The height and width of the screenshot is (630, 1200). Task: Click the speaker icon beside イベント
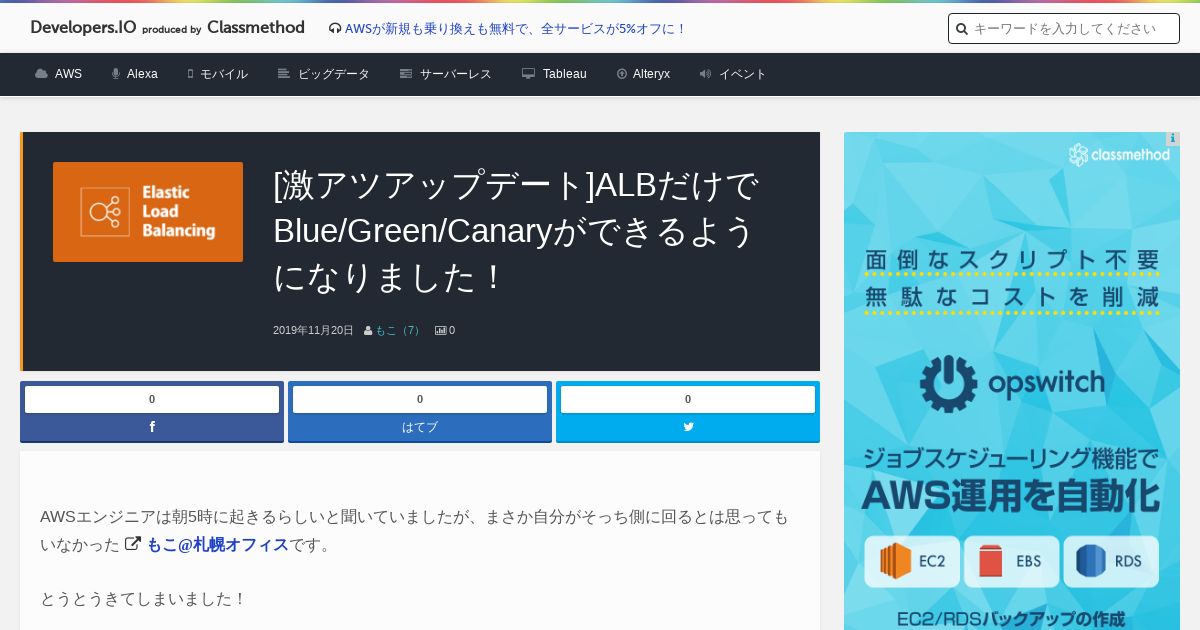coord(705,74)
